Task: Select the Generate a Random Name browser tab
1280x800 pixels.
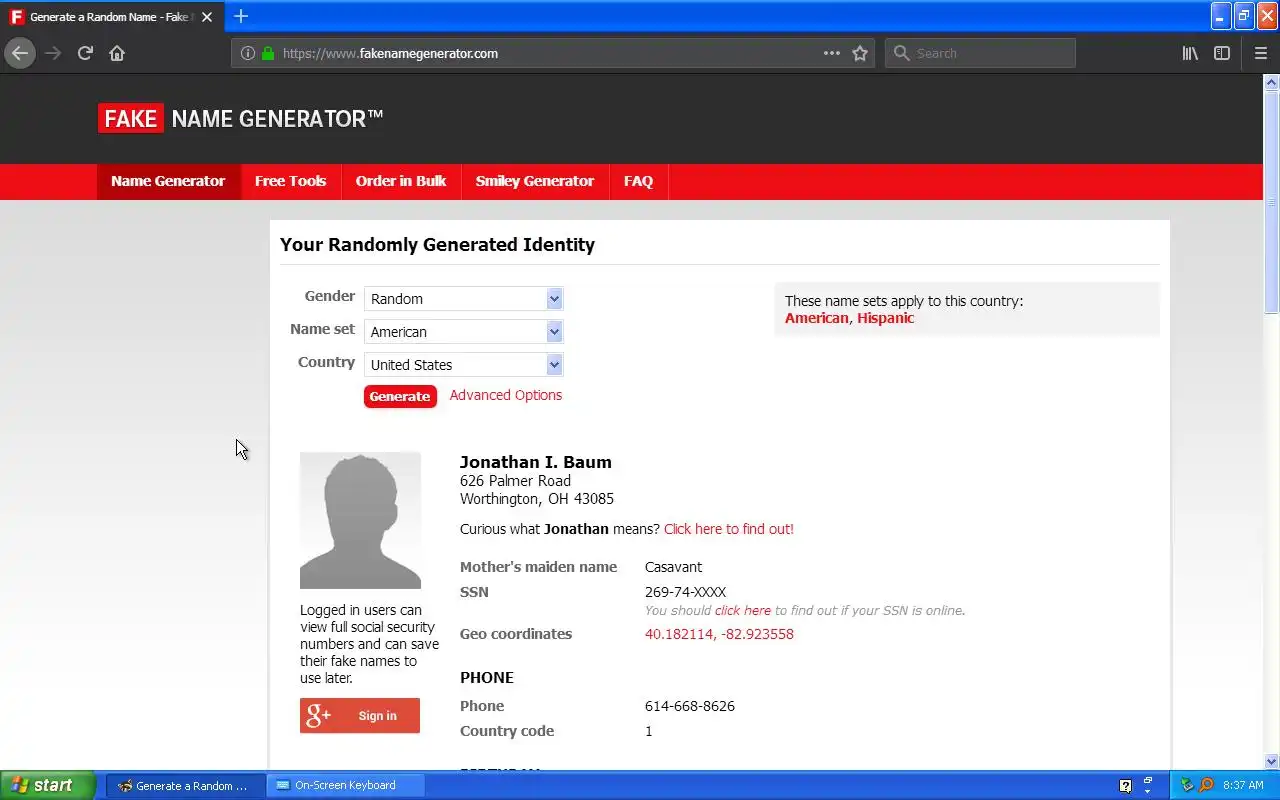Action: point(110,17)
